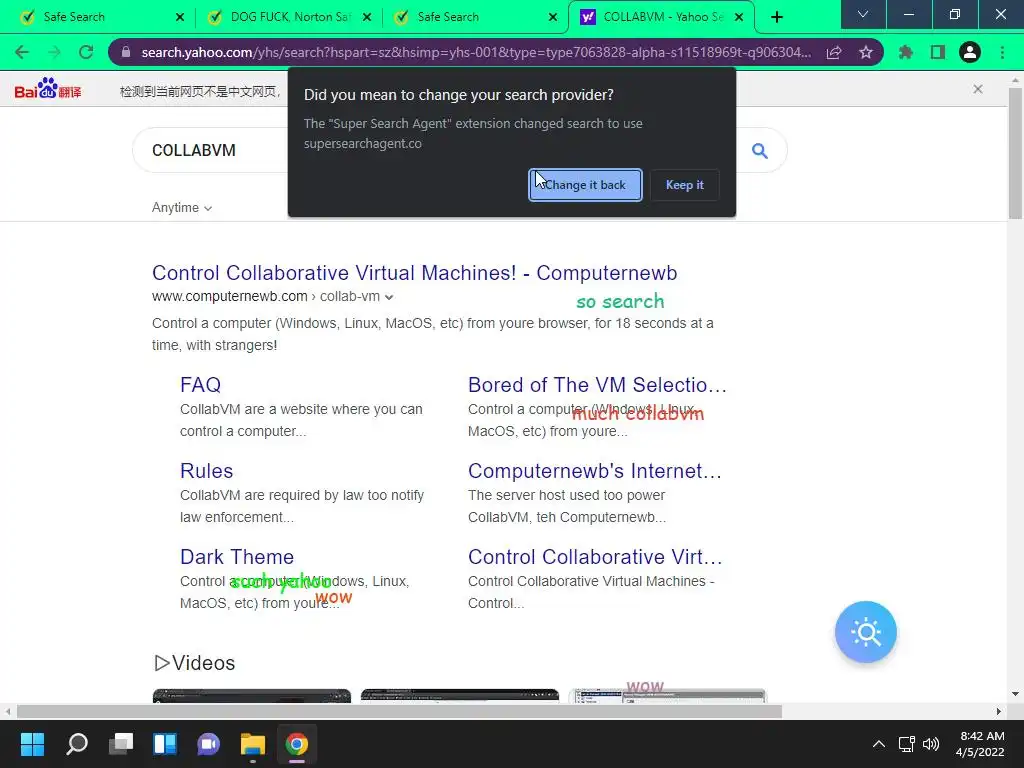The image size is (1024, 768).
Task: Open Task View on the taskbar
Action: [x=121, y=744]
